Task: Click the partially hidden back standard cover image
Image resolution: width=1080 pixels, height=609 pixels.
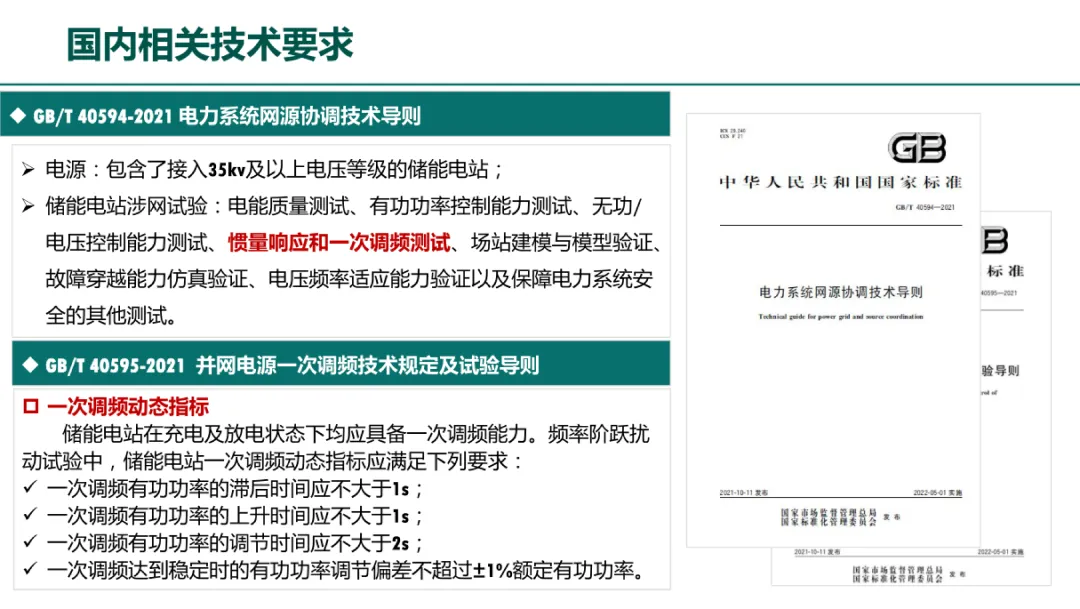Action: (1016, 398)
